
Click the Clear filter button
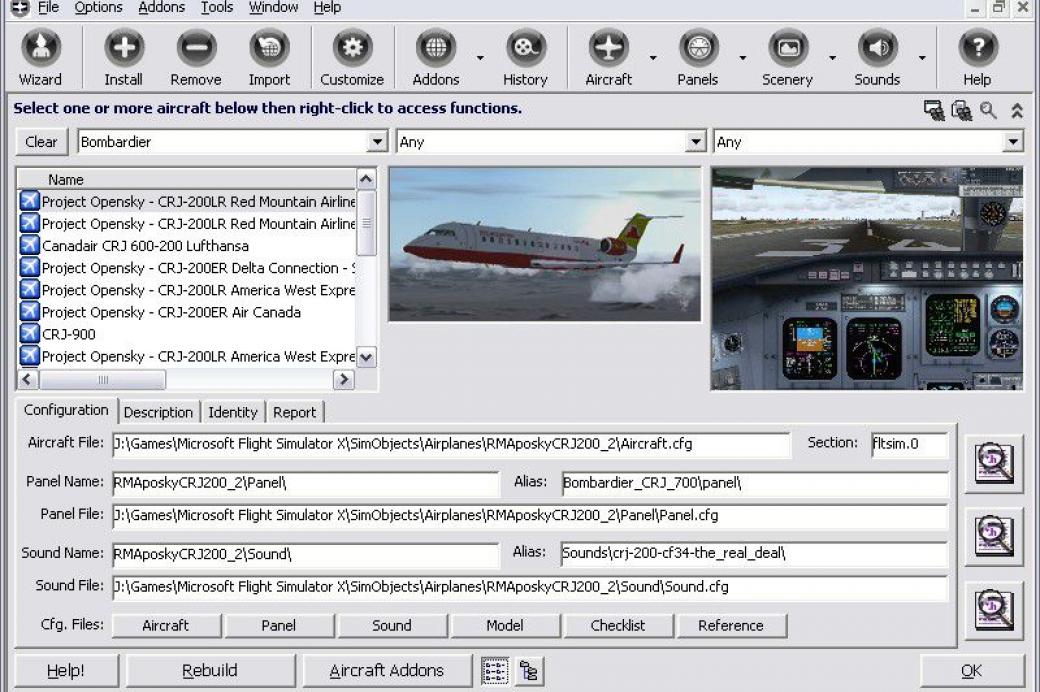(x=41, y=142)
